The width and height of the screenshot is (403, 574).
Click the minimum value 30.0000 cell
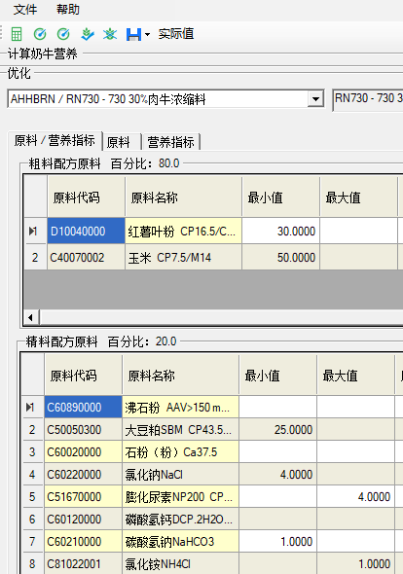281,231
